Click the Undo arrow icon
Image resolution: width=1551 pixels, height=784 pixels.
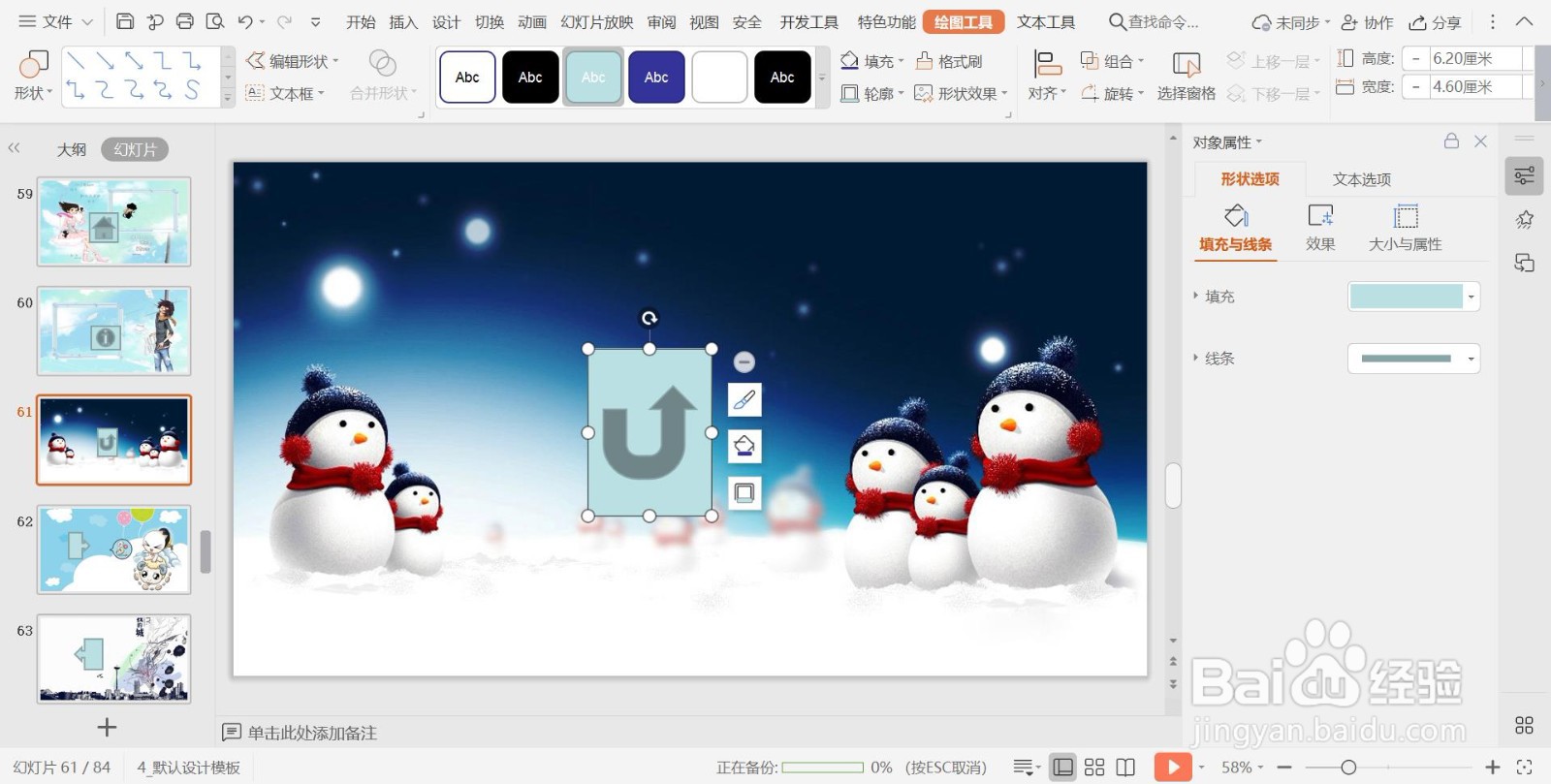coord(245,21)
